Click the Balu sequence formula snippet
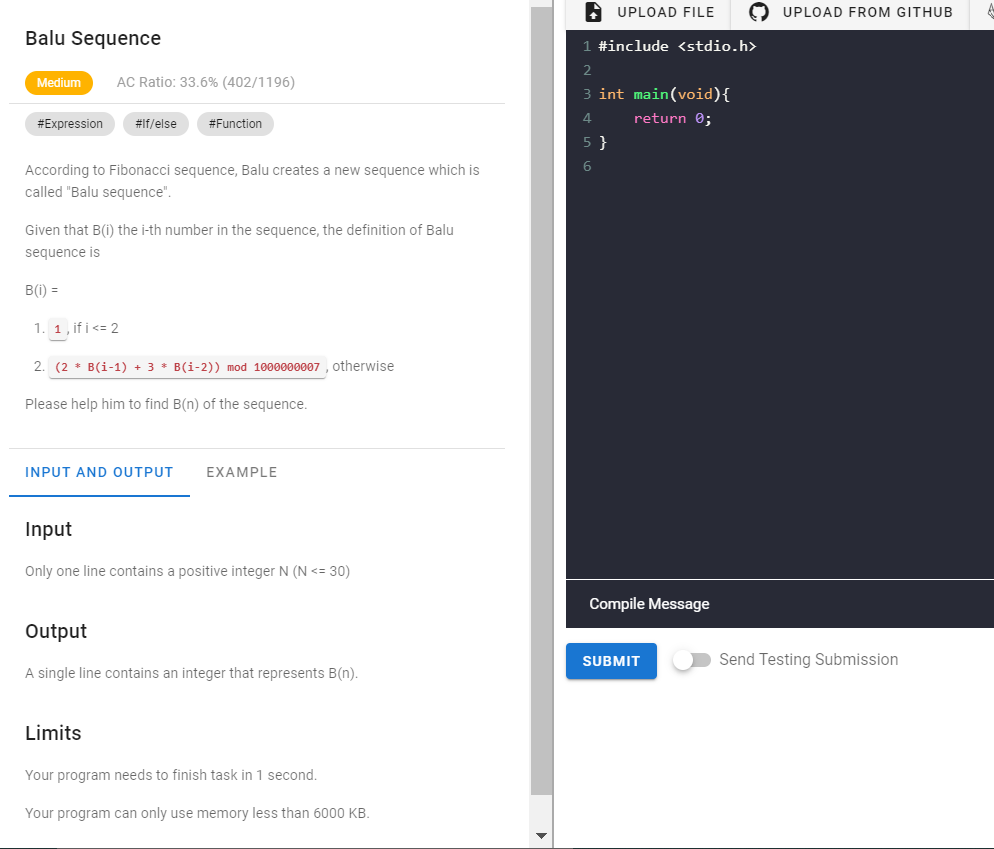Screen dimensions: 994x849 pos(186,366)
